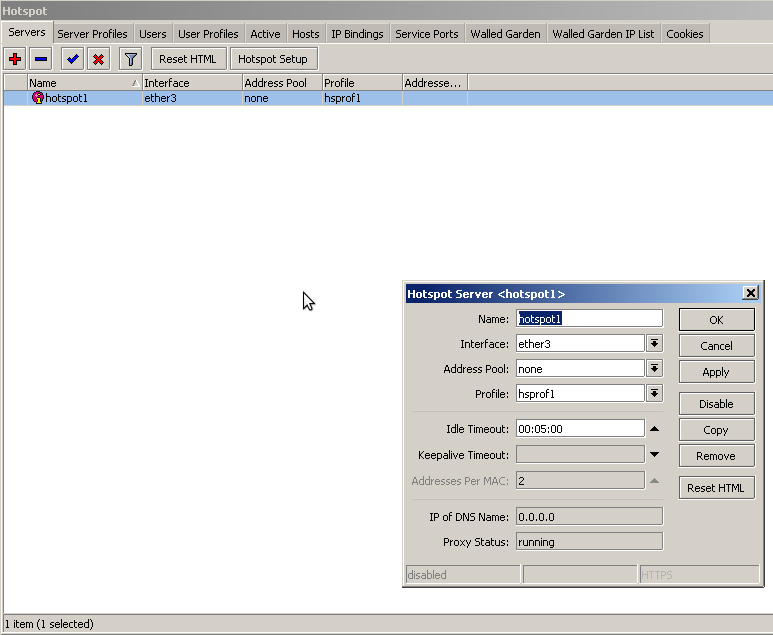Click the red X Disable icon

coord(98,59)
